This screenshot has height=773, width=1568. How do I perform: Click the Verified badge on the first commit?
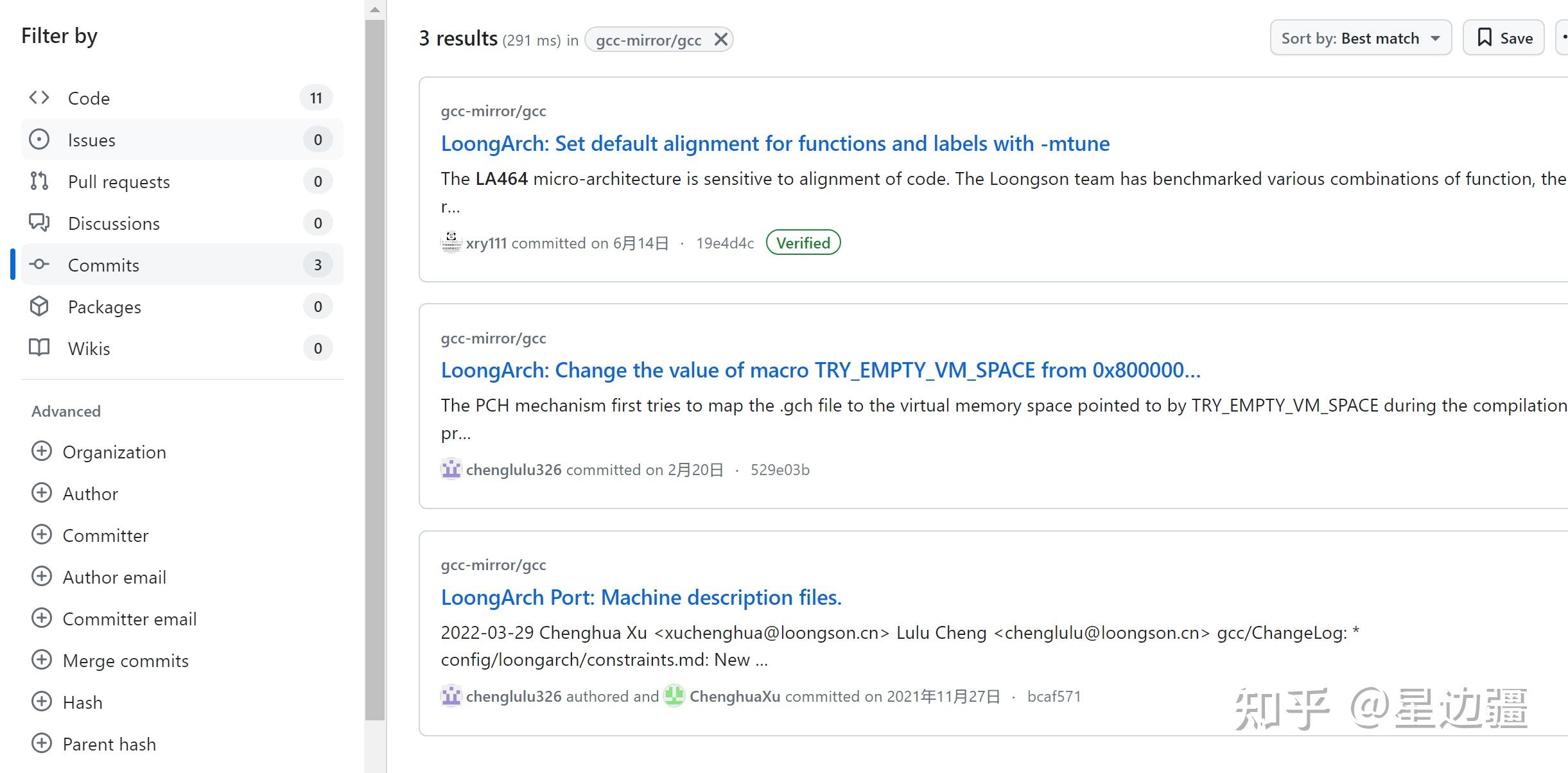(803, 243)
